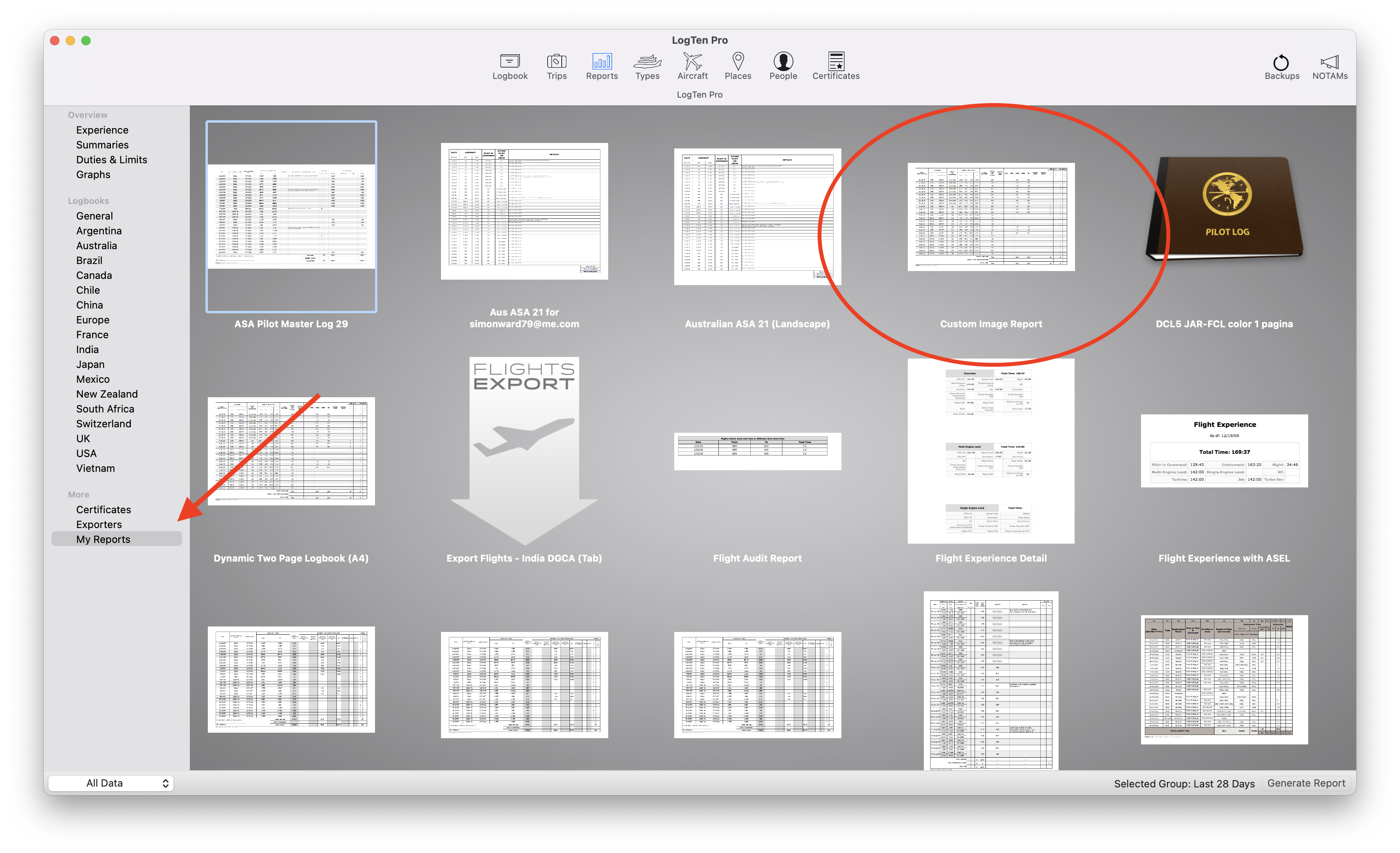
Task: Click the Flight Audit Report label
Action: [757, 558]
